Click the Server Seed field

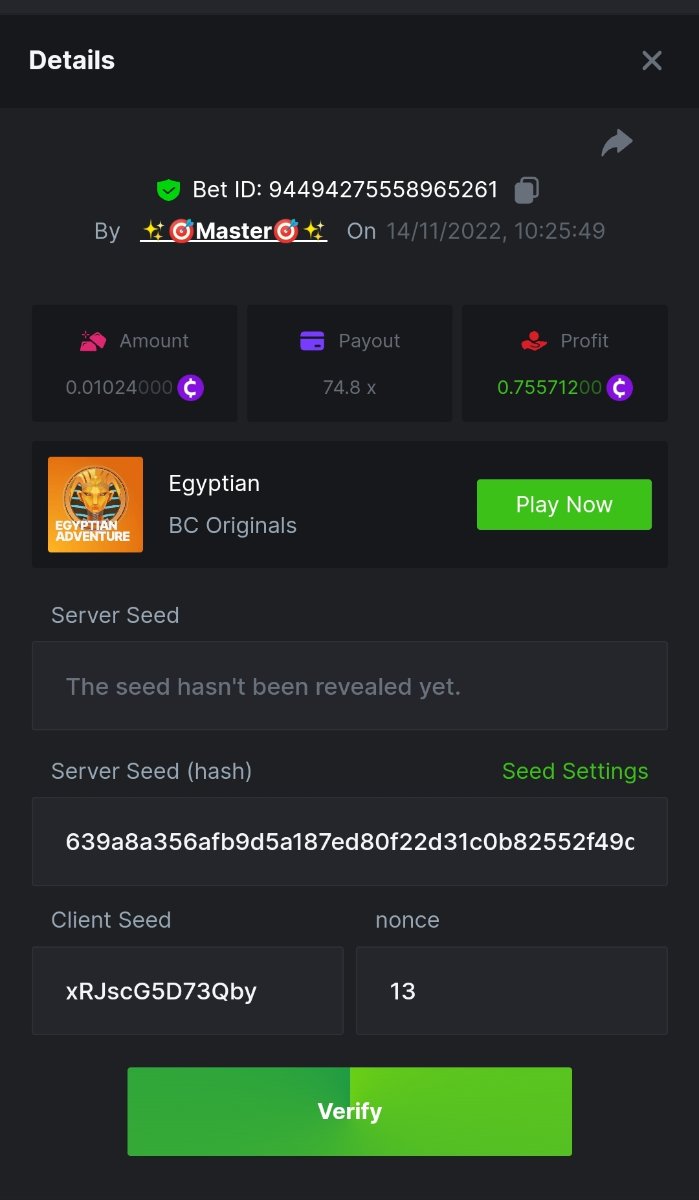(350, 686)
